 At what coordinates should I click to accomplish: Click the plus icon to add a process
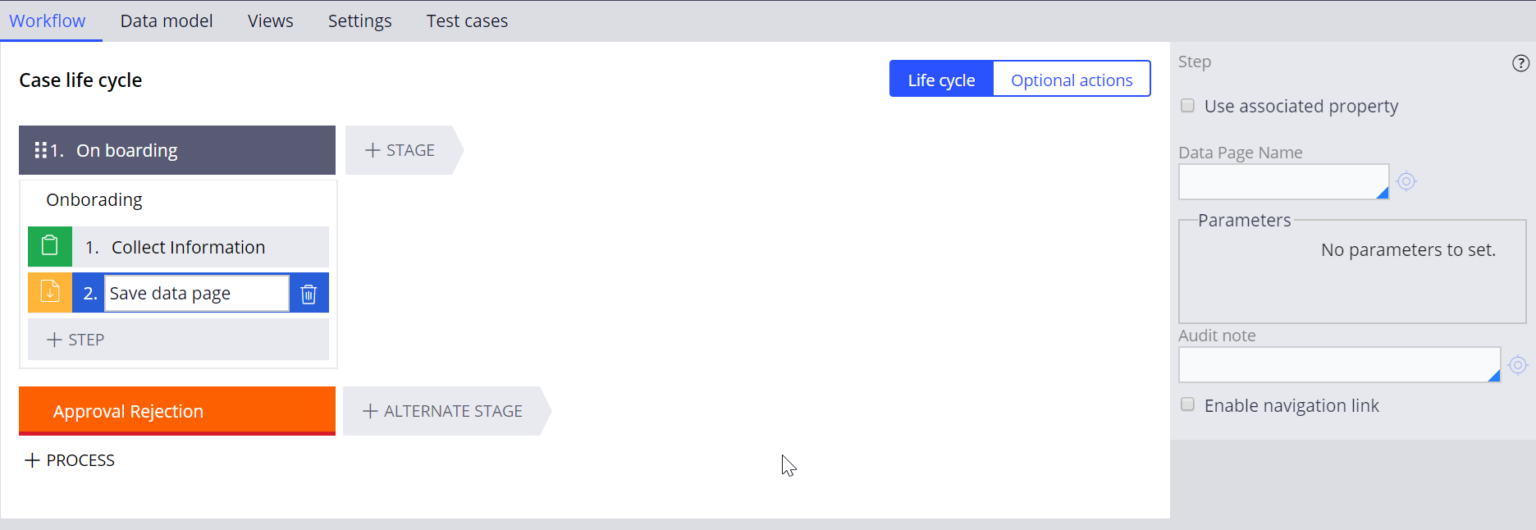(32, 461)
